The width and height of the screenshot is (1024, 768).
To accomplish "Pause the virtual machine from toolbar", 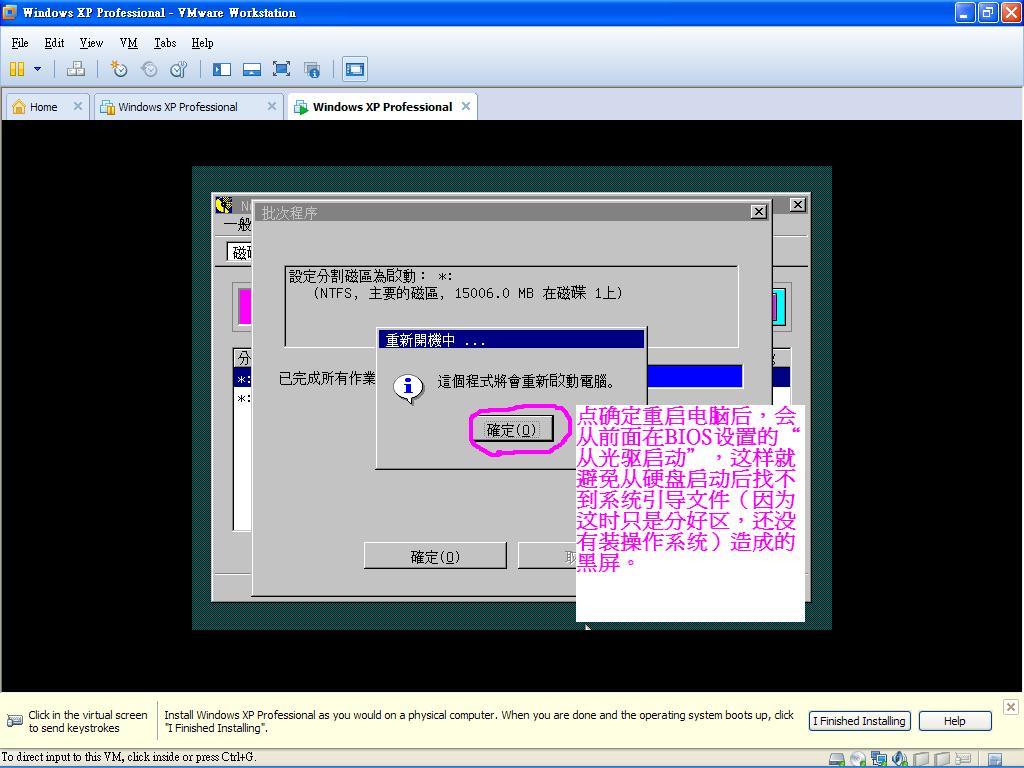I will [17, 69].
